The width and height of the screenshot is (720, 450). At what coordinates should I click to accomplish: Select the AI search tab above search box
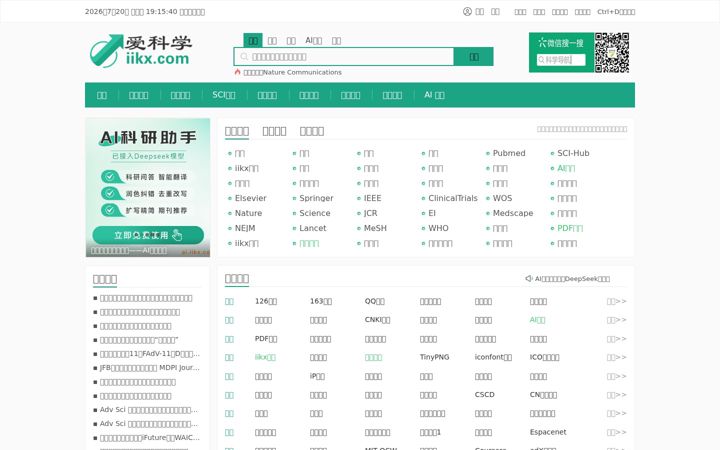point(314,40)
